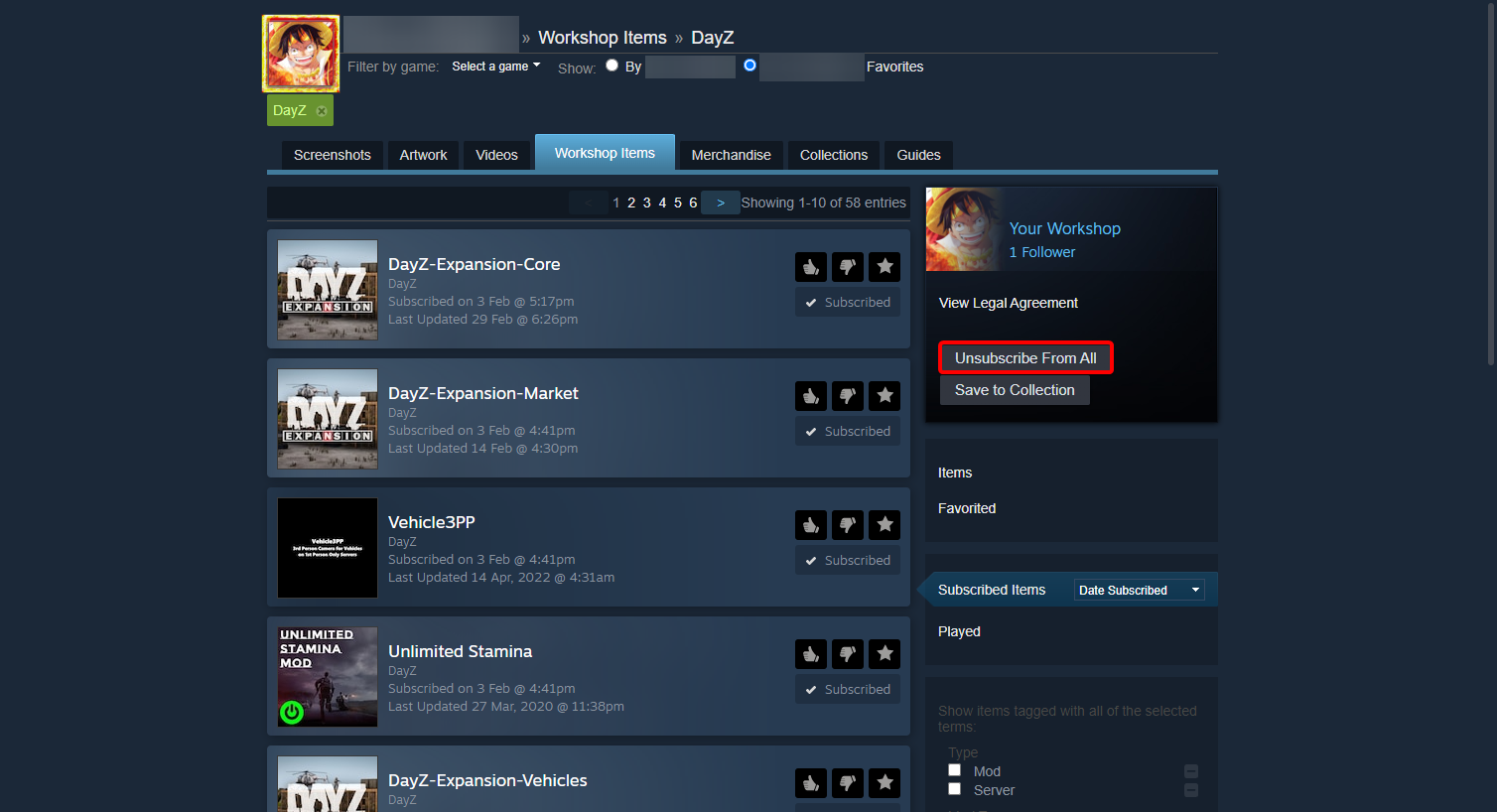Click Unsubscribe From All button
The height and width of the screenshot is (812, 1497).
click(1025, 358)
